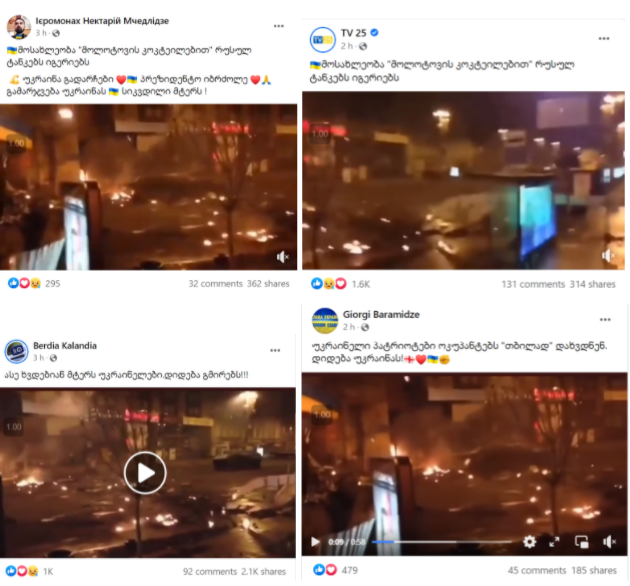Play the Berdia Kalandia video with the center play button
Screen dimensions: 630x586
[x=145, y=473]
